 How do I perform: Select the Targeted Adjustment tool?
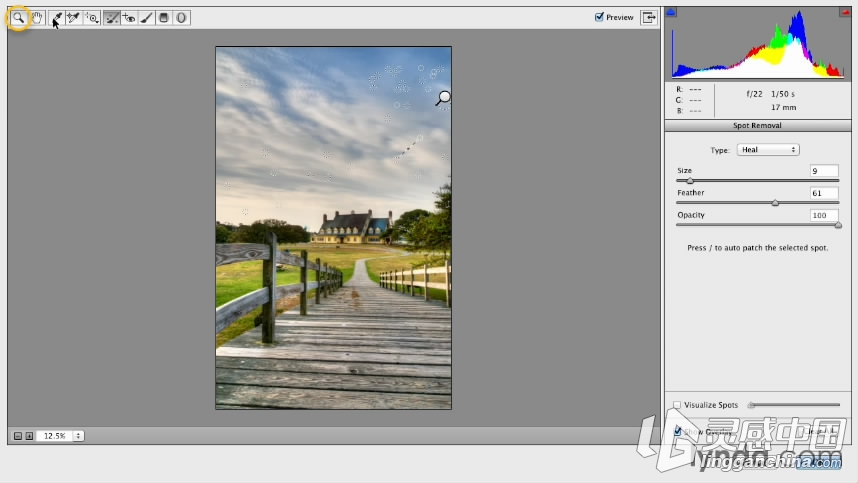(x=91, y=18)
